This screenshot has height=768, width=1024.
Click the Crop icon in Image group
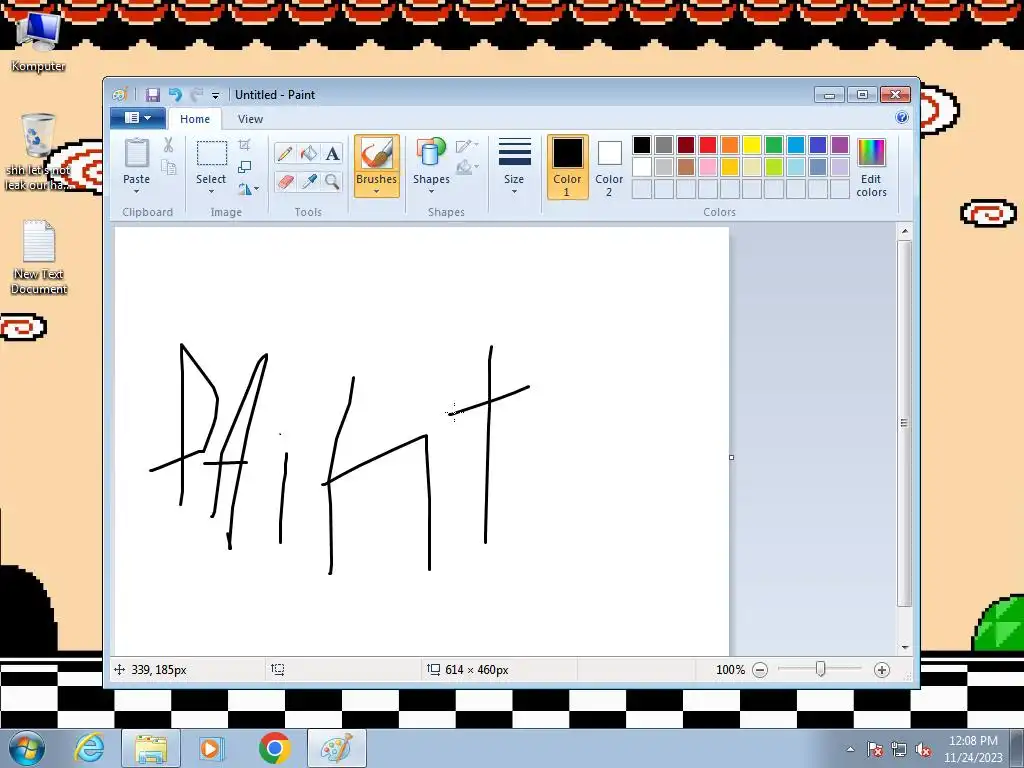pyautogui.click(x=244, y=145)
